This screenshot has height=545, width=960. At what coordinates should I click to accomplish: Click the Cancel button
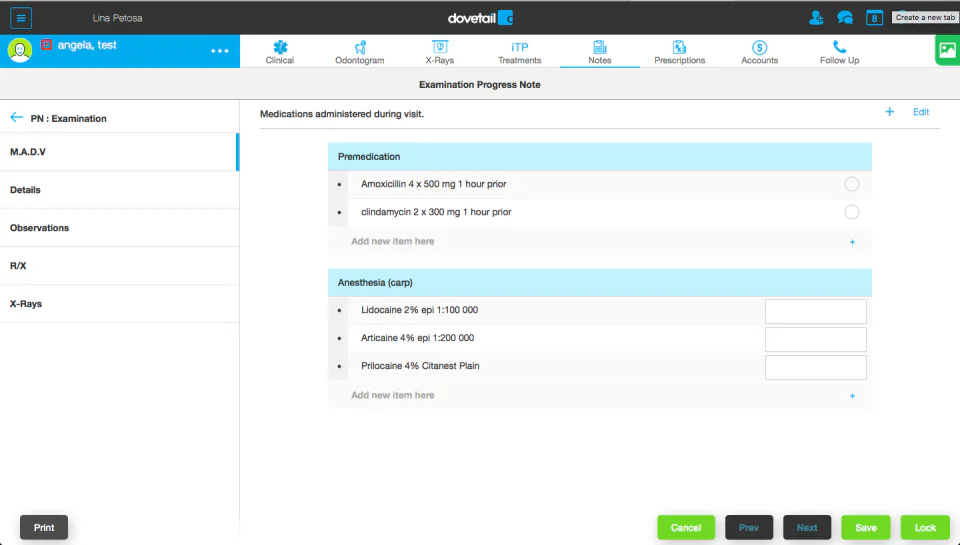click(686, 527)
